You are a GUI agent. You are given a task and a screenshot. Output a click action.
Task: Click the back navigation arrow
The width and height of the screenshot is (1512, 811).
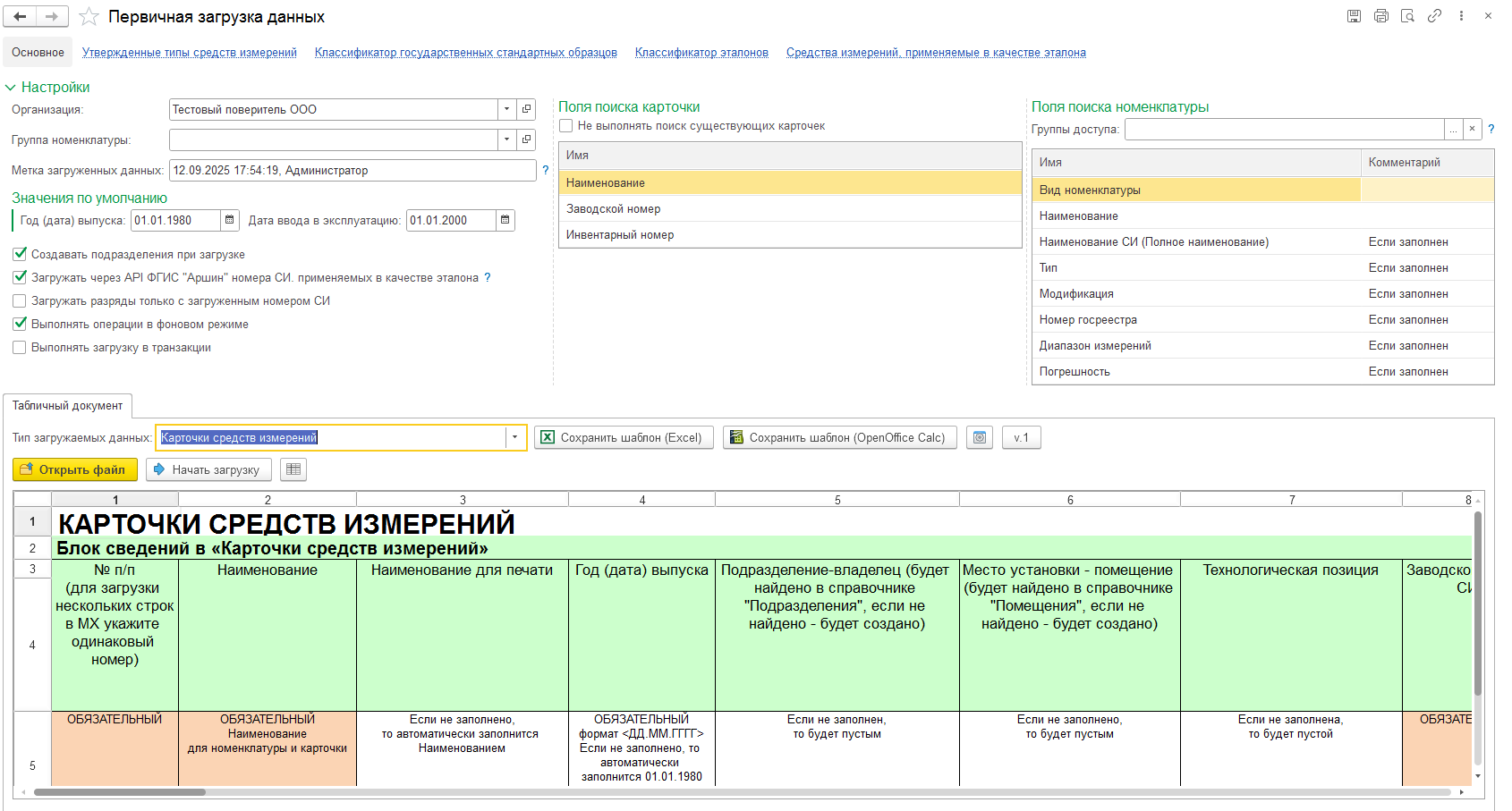click(x=20, y=16)
